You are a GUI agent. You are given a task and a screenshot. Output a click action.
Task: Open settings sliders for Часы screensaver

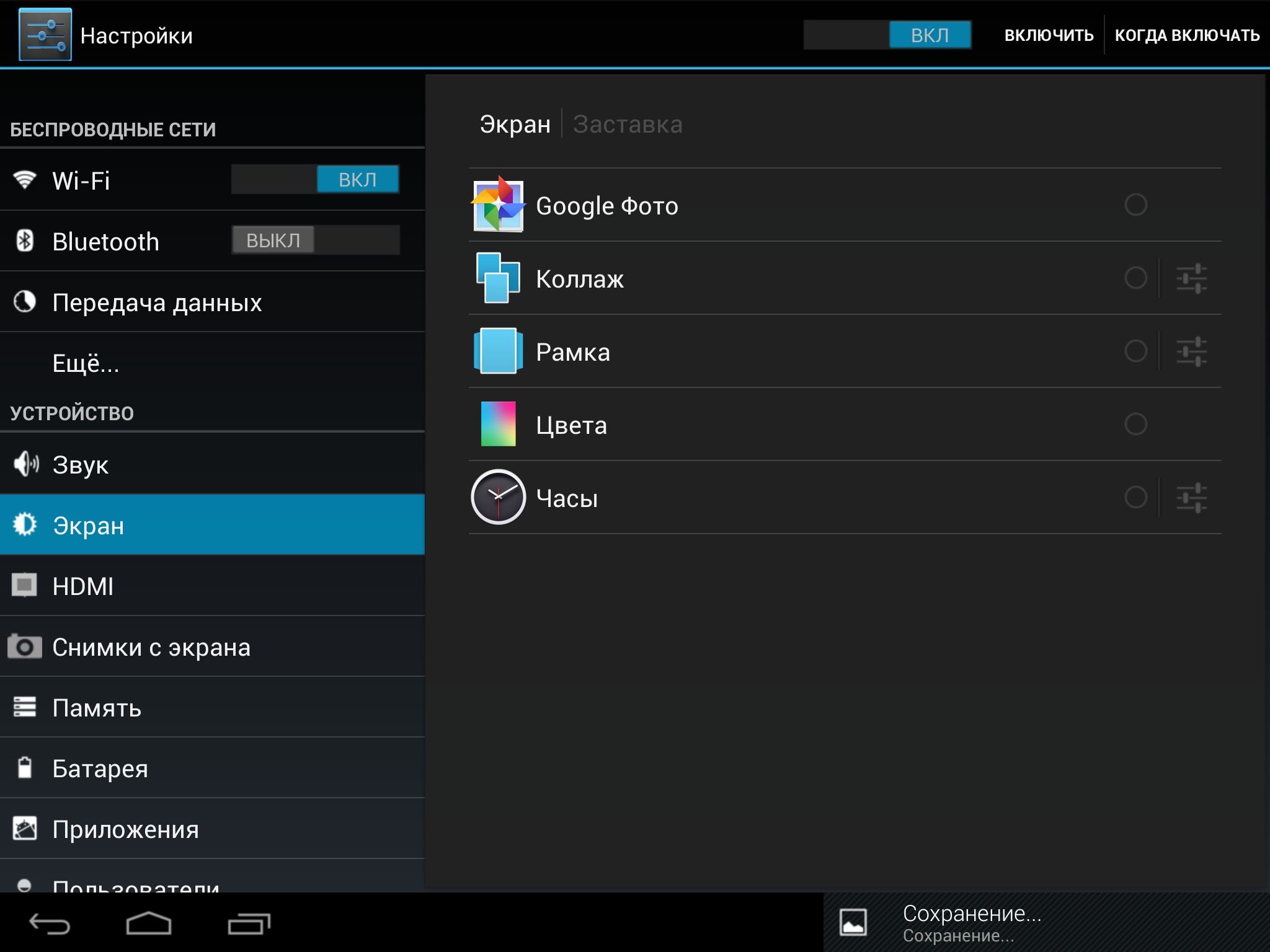(1191, 498)
